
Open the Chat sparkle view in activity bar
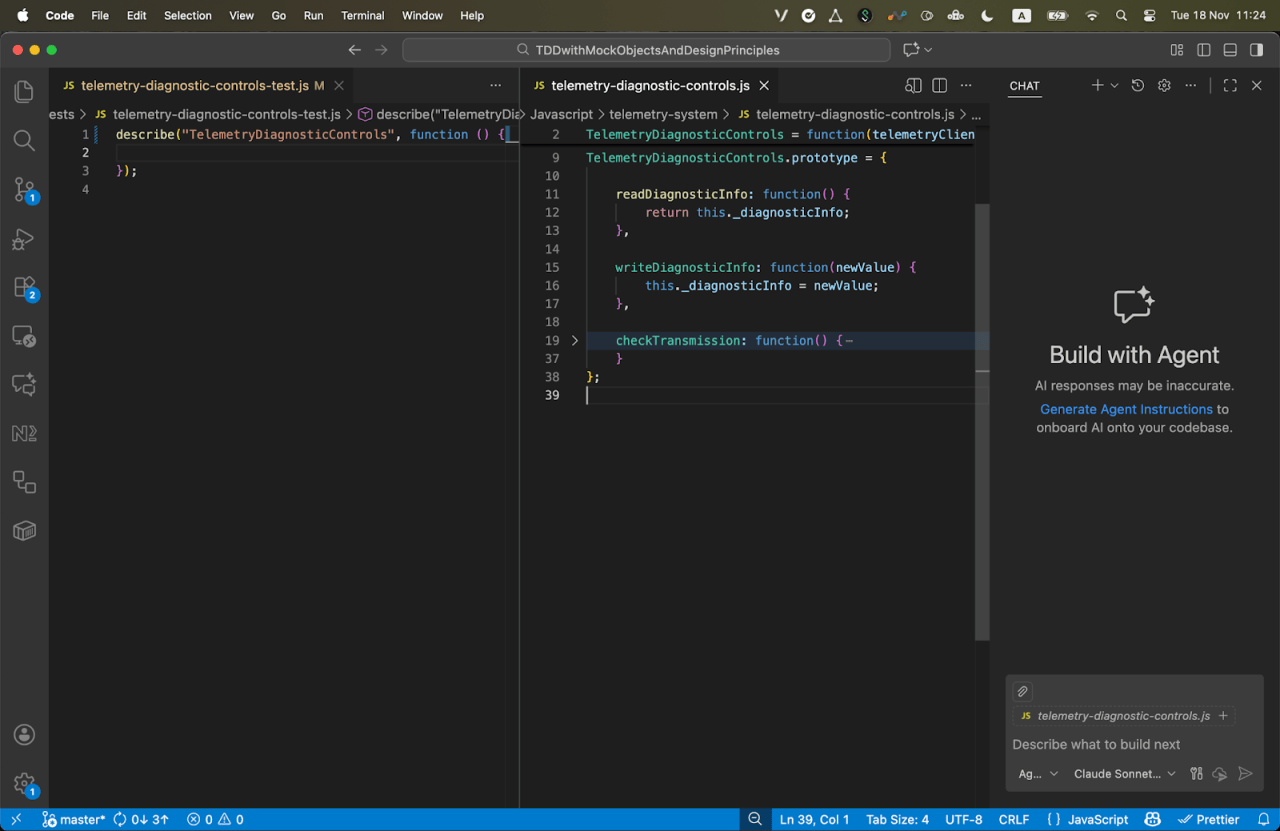click(x=24, y=384)
